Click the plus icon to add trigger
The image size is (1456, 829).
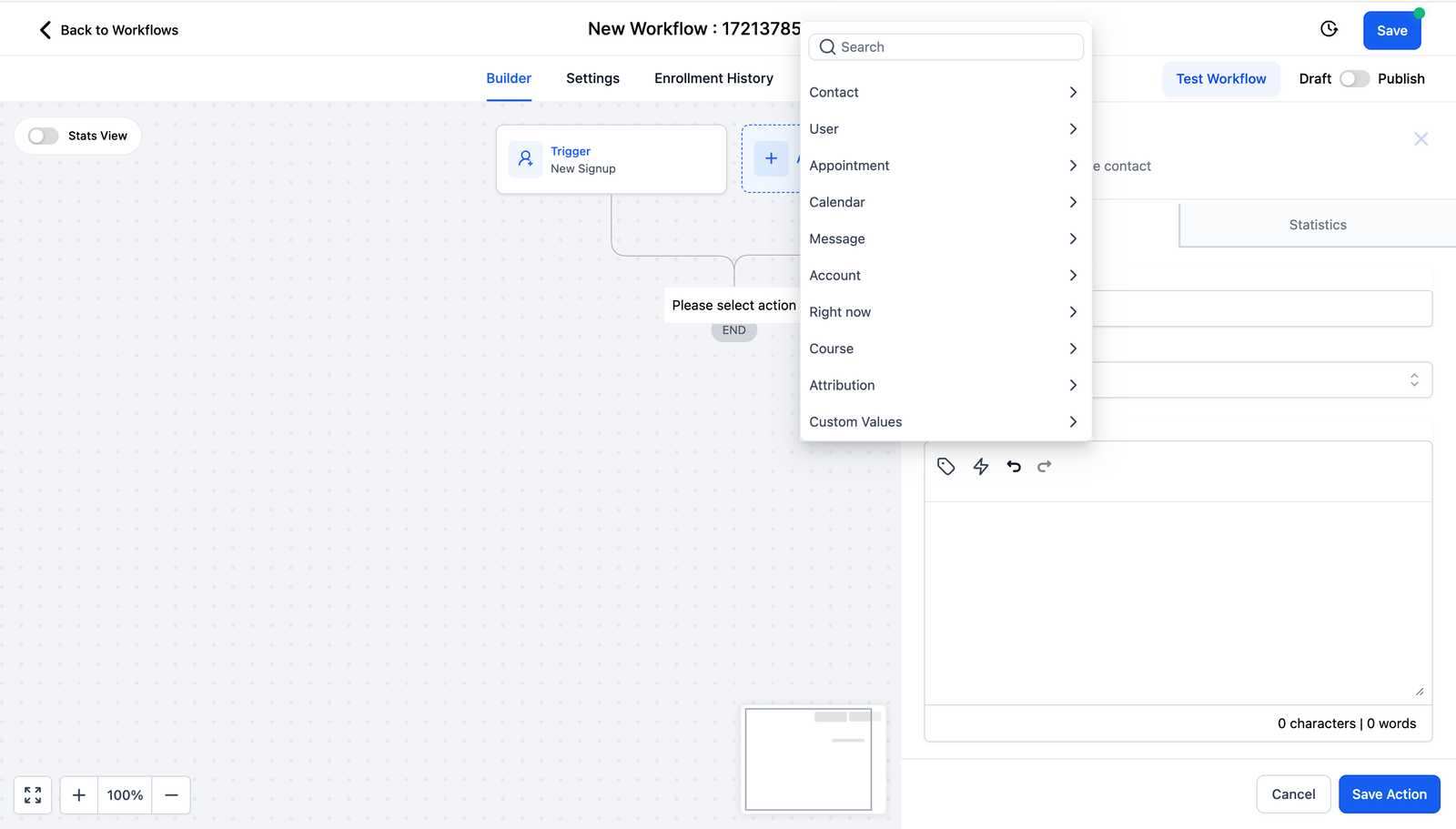[771, 158]
